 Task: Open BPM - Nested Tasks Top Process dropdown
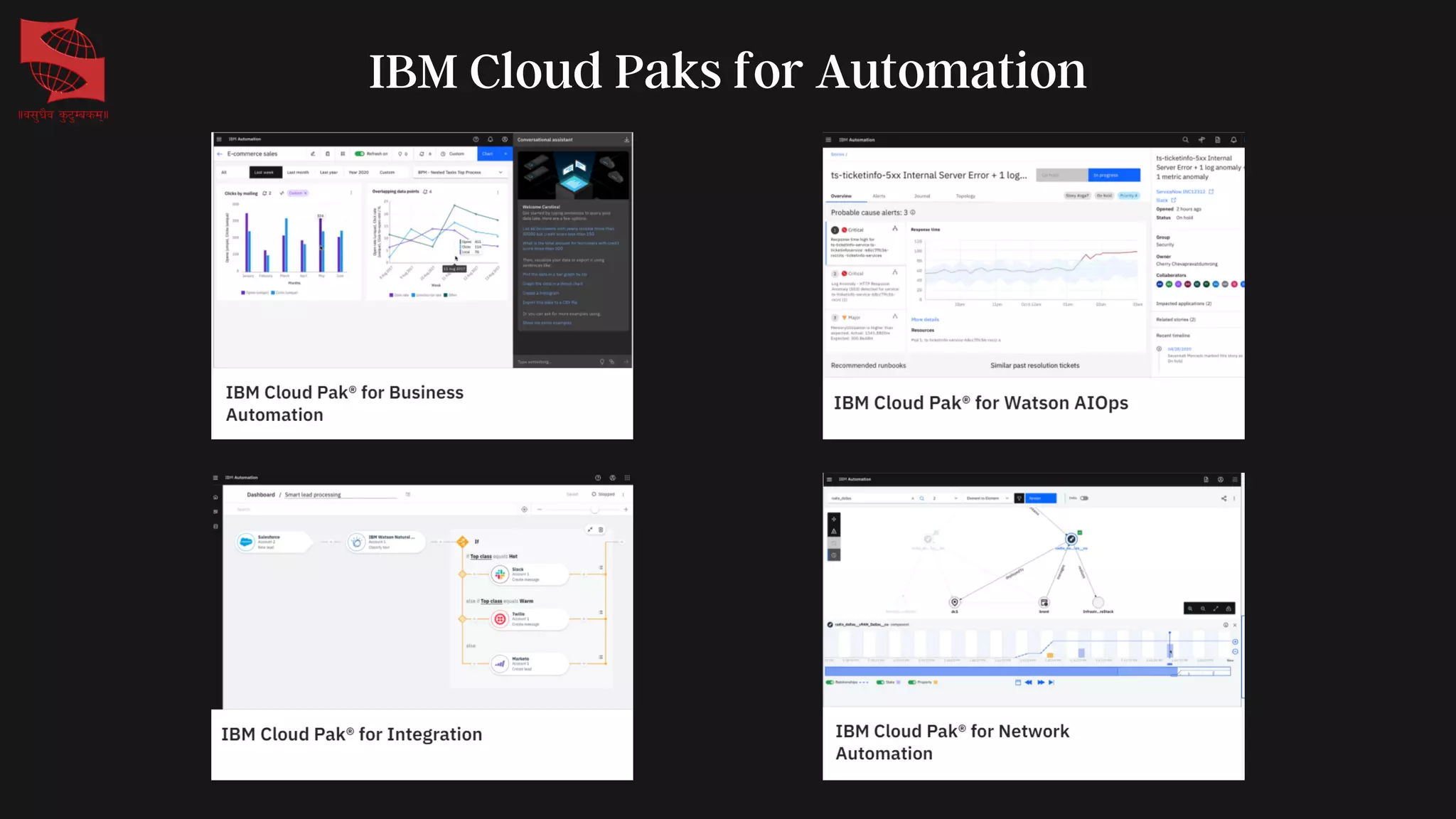(x=460, y=173)
